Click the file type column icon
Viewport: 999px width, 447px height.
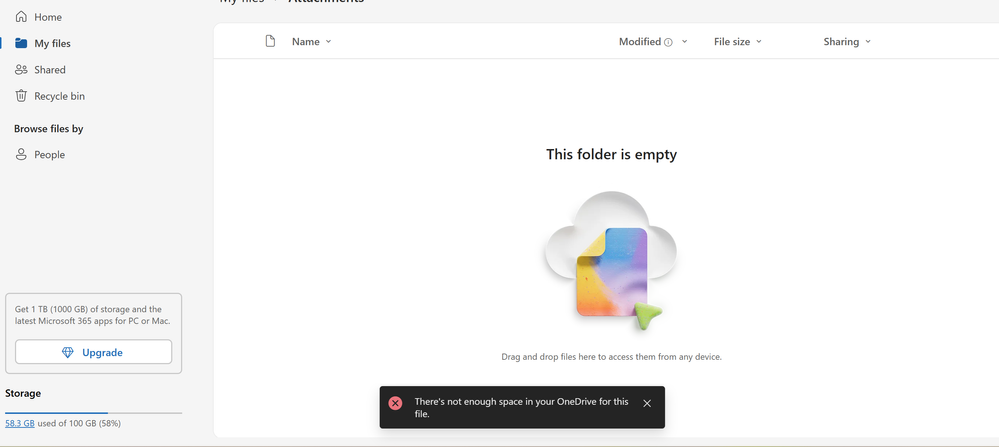click(x=270, y=41)
